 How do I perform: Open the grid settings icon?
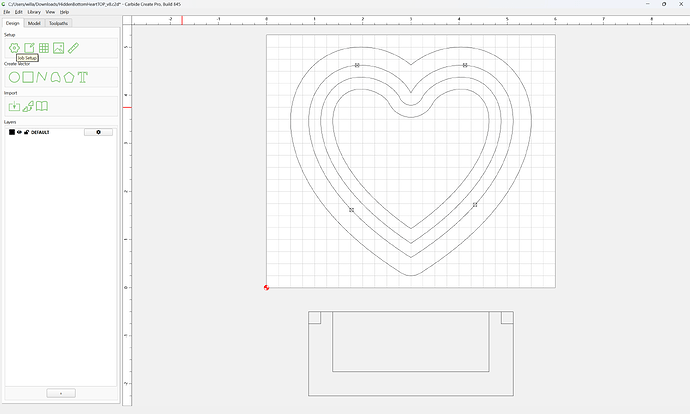tap(44, 48)
